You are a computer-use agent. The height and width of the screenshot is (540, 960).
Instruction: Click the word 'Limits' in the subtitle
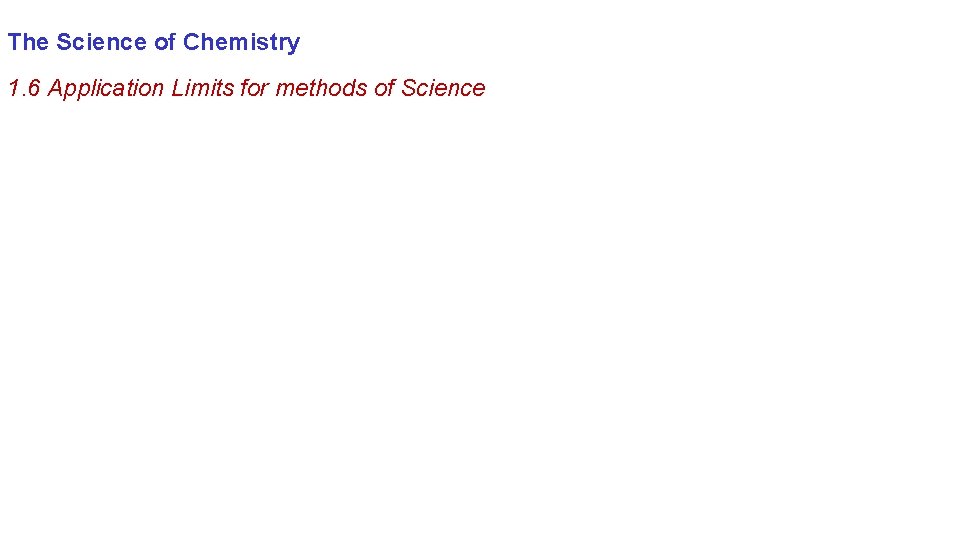[x=203, y=88]
